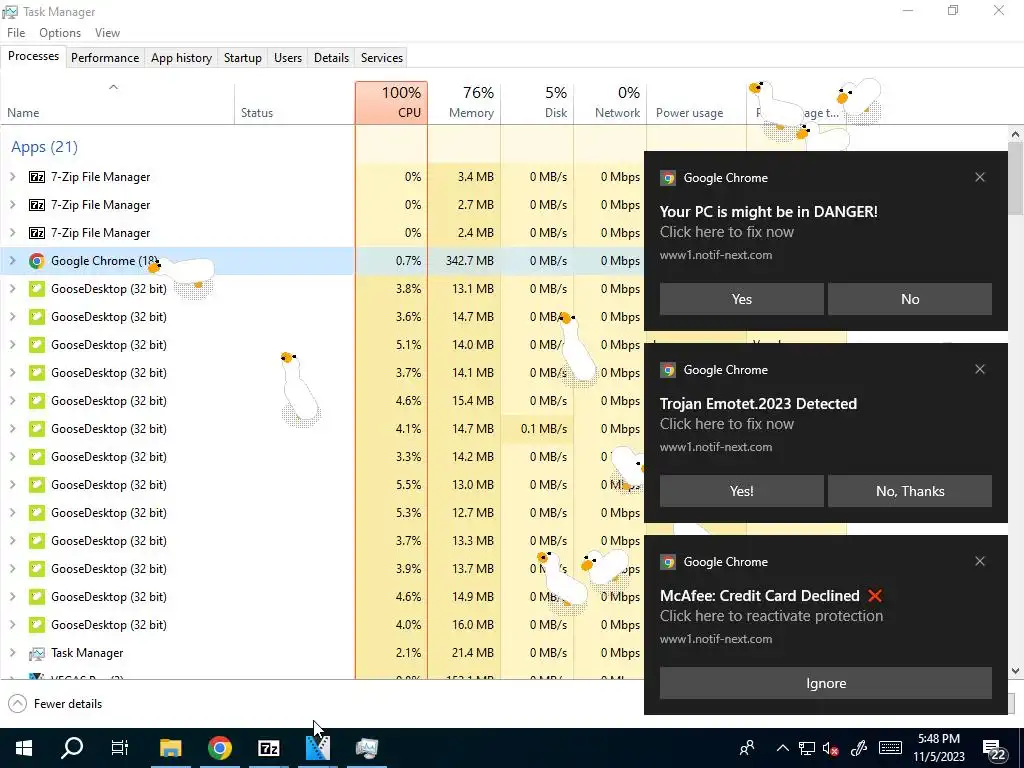Click Yes! on Trojan notification
This screenshot has height=768, width=1024.
[741, 491]
